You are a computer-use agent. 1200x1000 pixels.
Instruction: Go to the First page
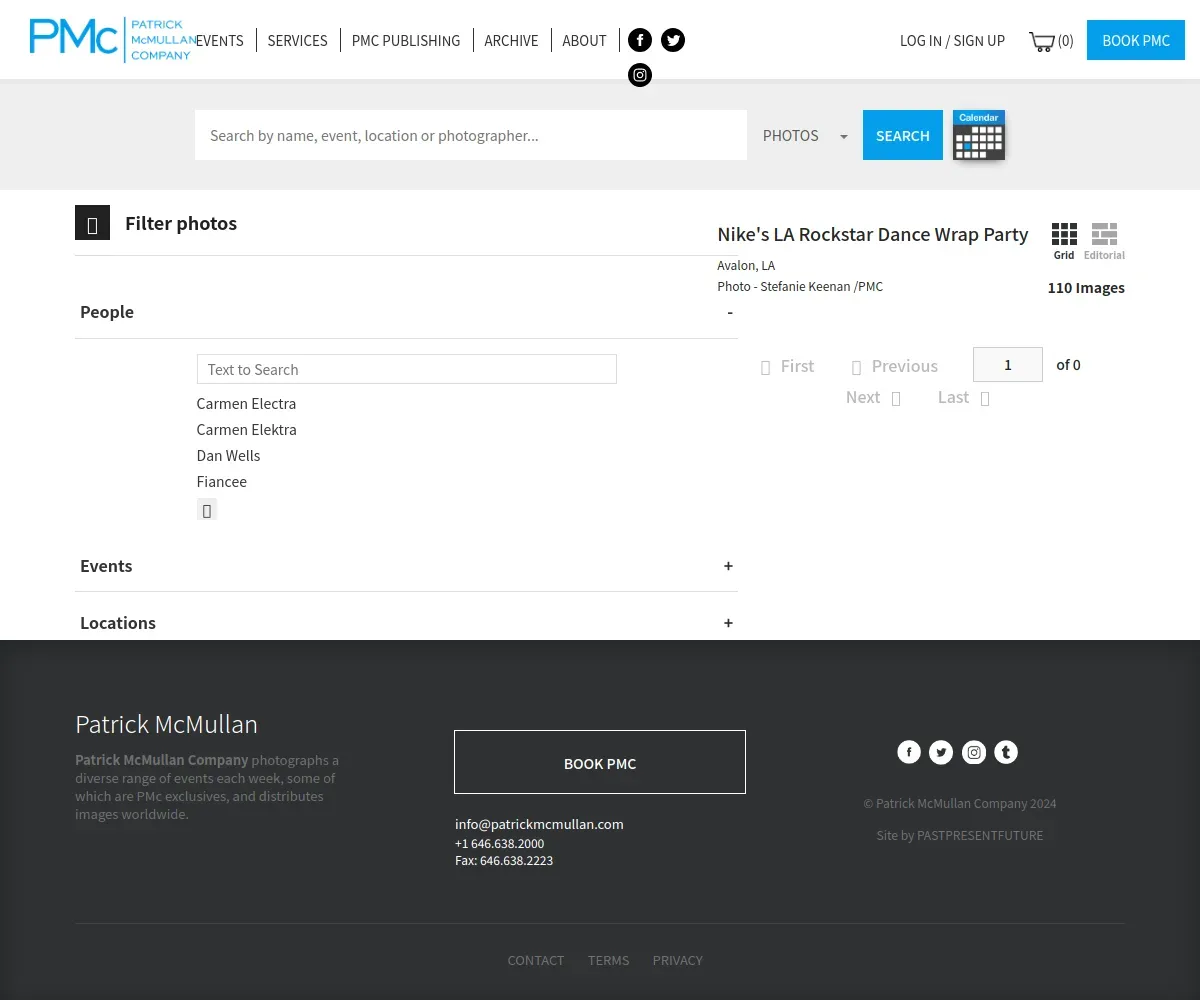pos(788,366)
